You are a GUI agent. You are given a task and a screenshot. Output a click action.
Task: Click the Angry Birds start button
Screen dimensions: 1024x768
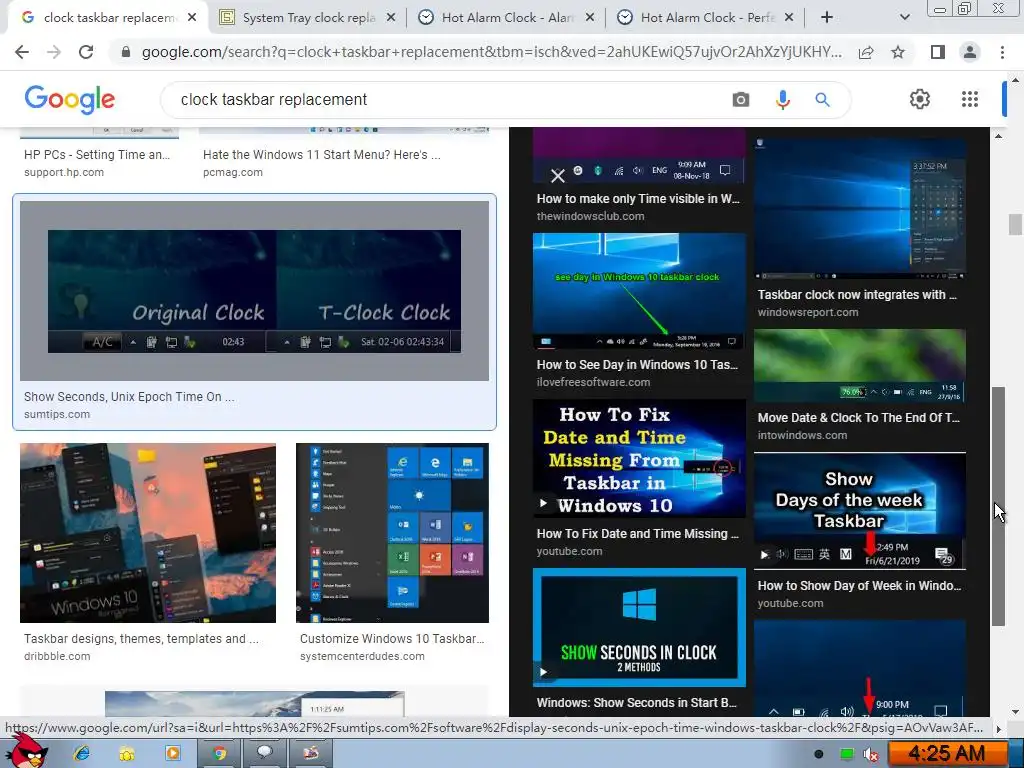tap(27, 752)
